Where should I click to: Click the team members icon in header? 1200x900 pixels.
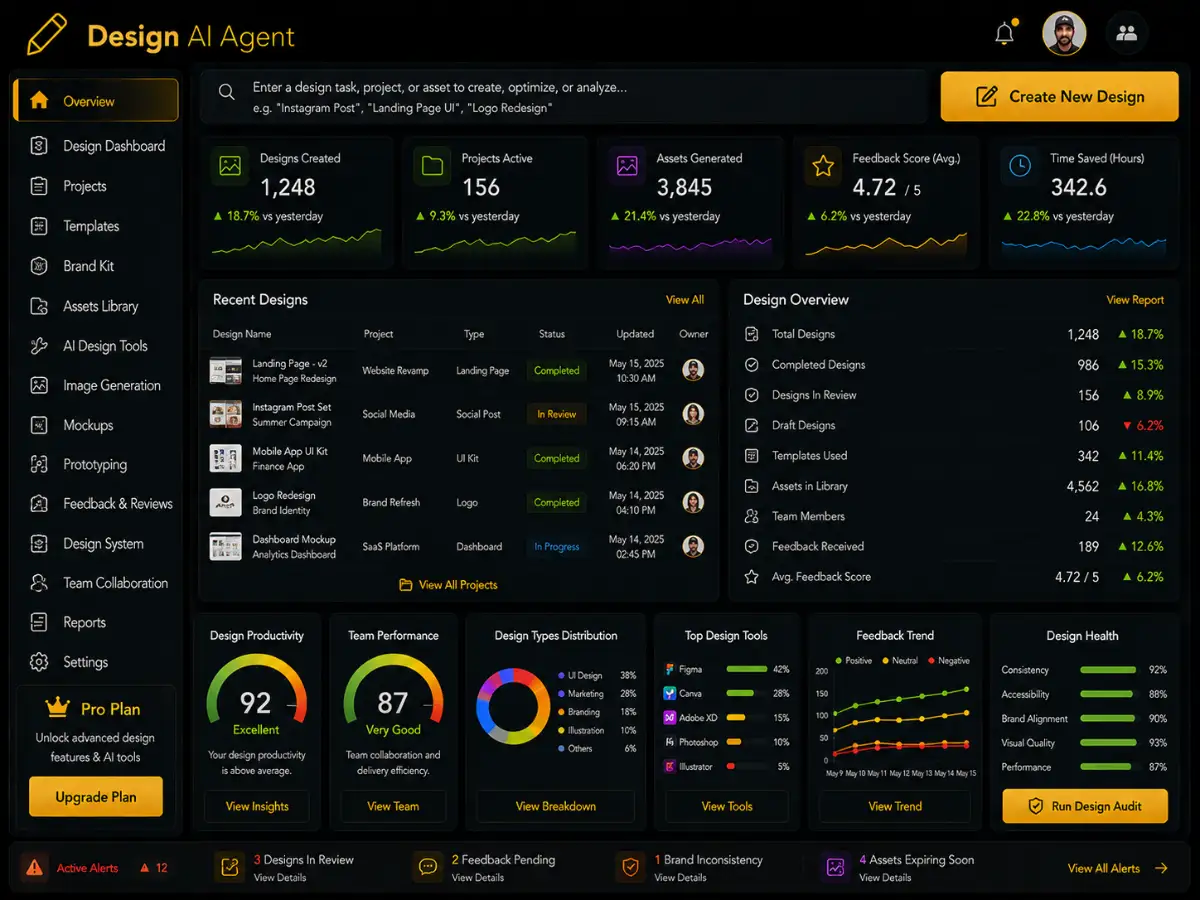click(1127, 34)
